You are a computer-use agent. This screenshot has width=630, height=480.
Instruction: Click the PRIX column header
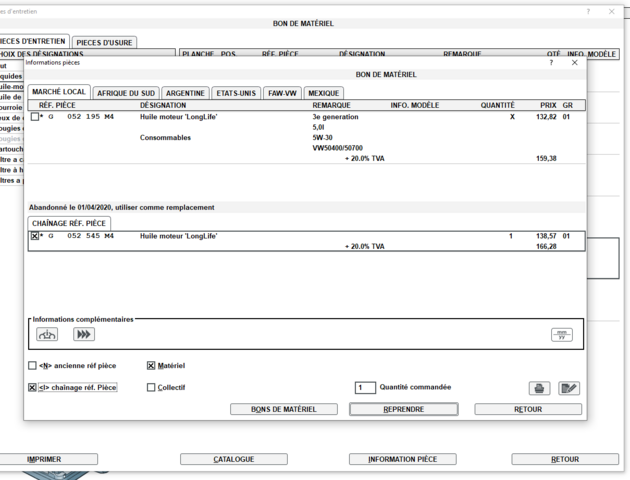[x=548, y=105]
